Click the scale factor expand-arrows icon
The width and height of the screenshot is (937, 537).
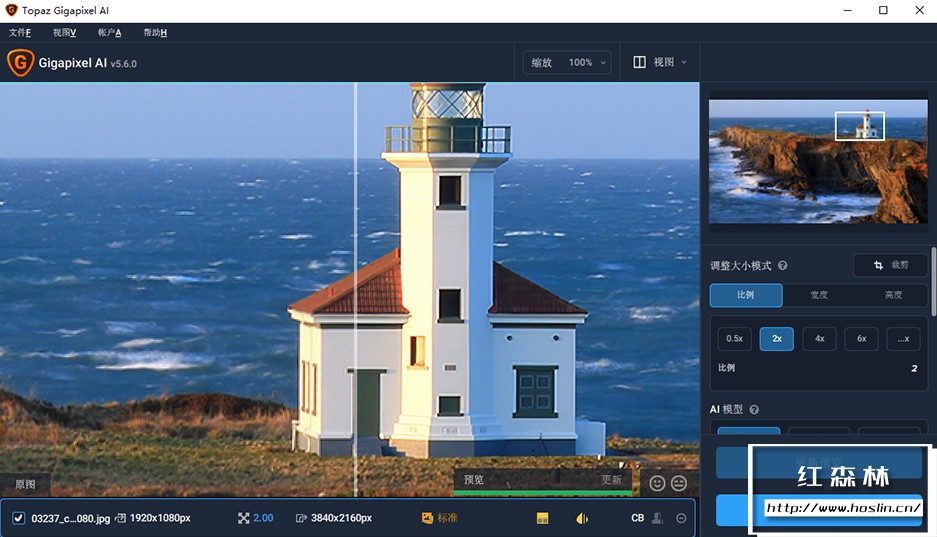click(x=243, y=518)
